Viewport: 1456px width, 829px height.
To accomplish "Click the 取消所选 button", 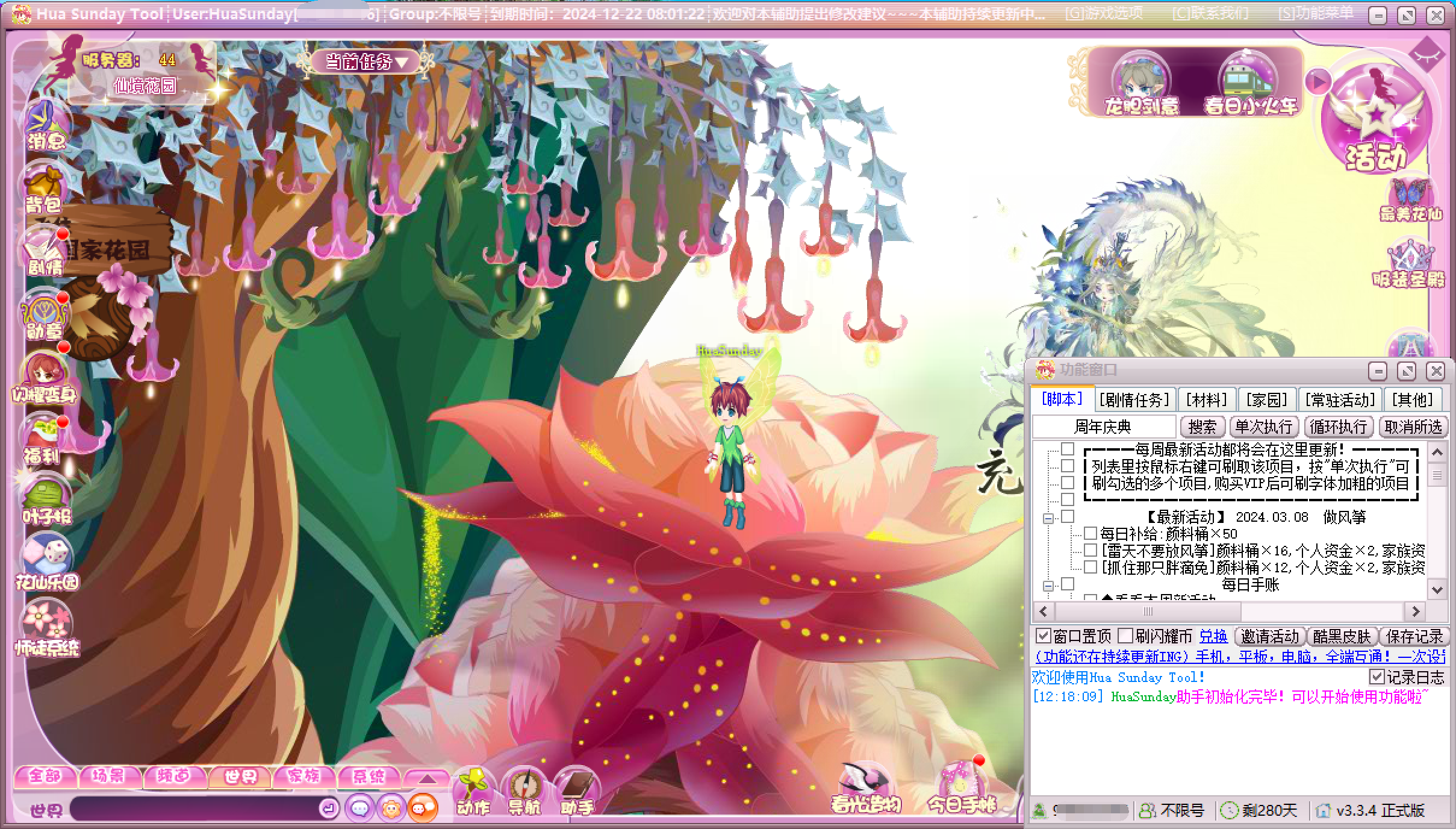I will tap(1413, 427).
